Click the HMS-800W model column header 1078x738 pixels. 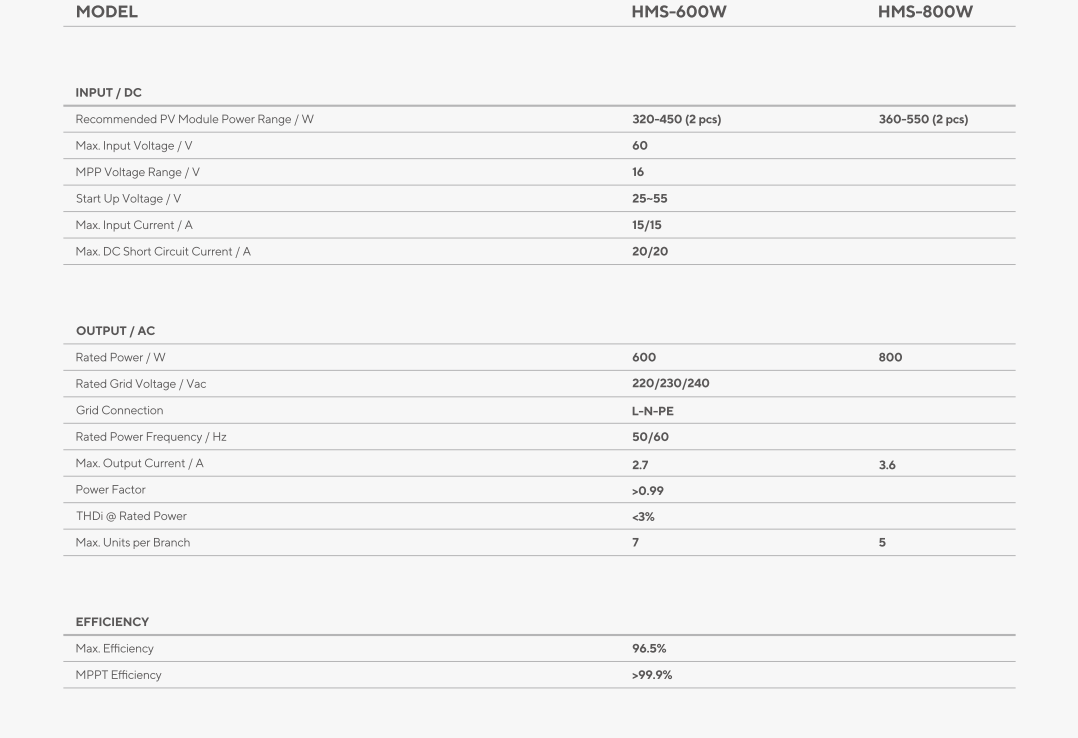(925, 12)
